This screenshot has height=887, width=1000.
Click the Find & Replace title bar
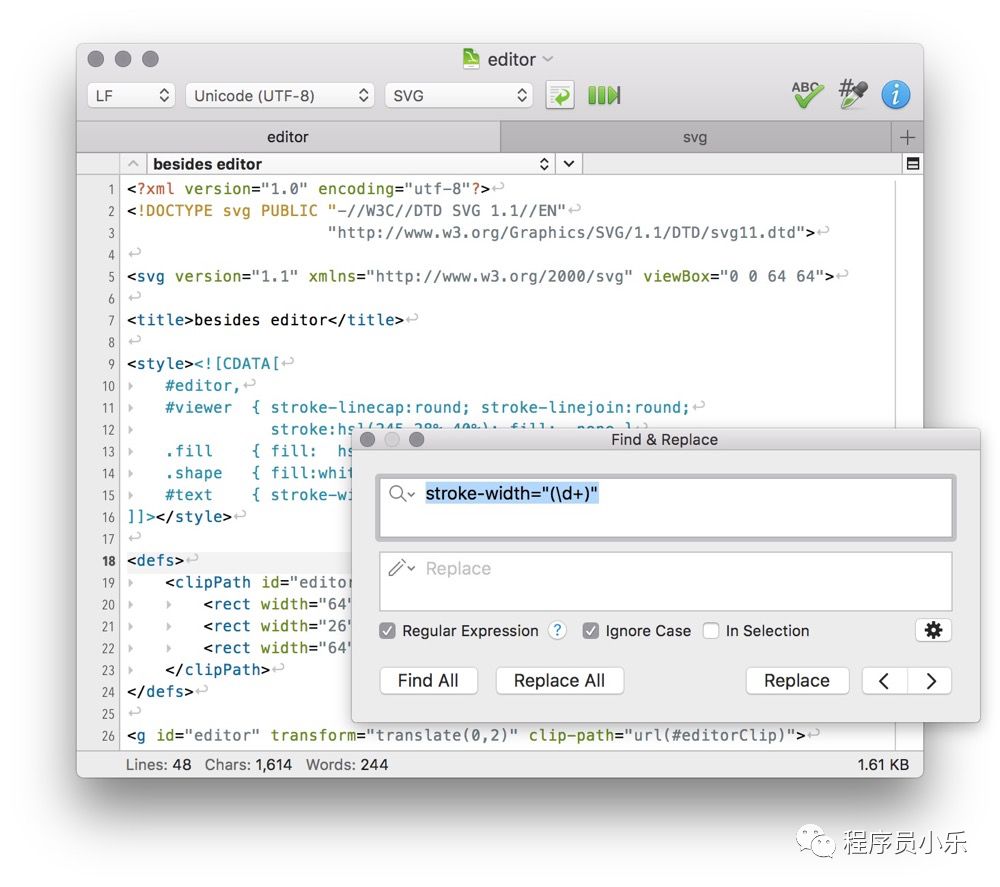(x=665, y=439)
